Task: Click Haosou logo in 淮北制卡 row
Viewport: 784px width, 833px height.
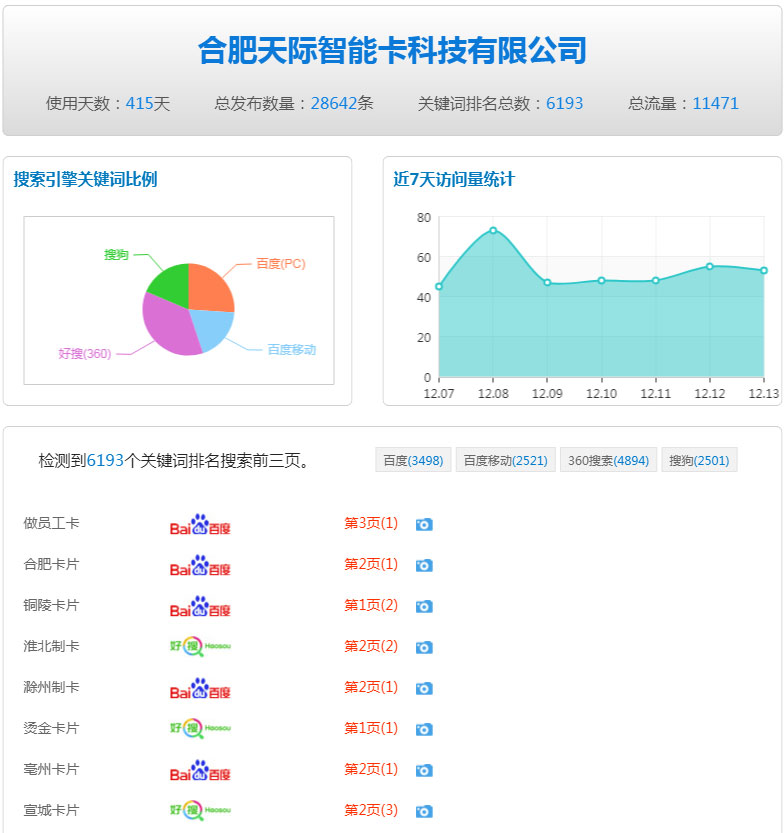Action: pyautogui.click(x=200, y=647)
